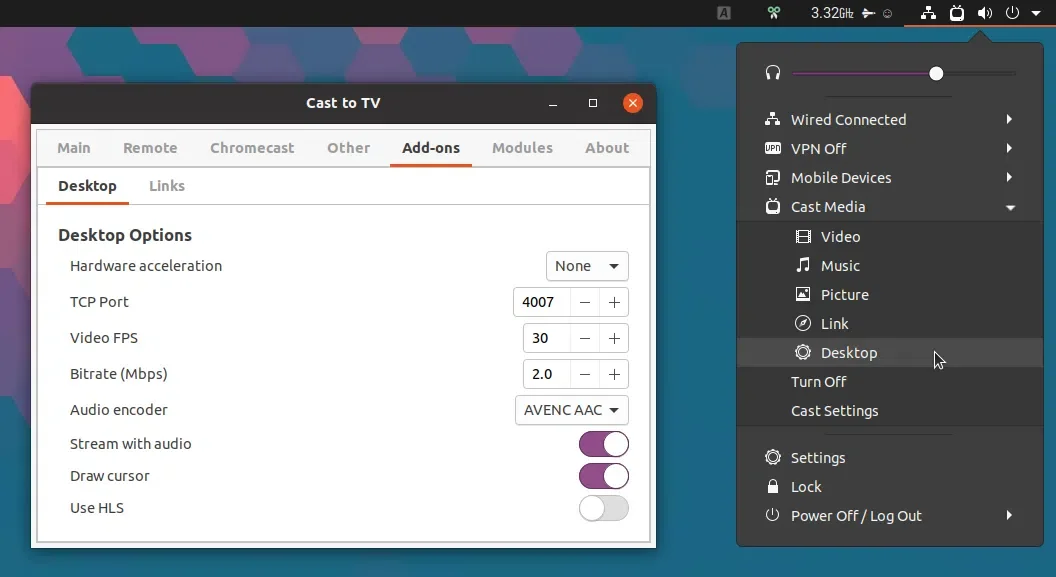The width and height of the screenshot is (1056, 577).
Task: Choose Desktop in the Cast Media submenu
Action: pyautogui.click(x=890, y=352)
